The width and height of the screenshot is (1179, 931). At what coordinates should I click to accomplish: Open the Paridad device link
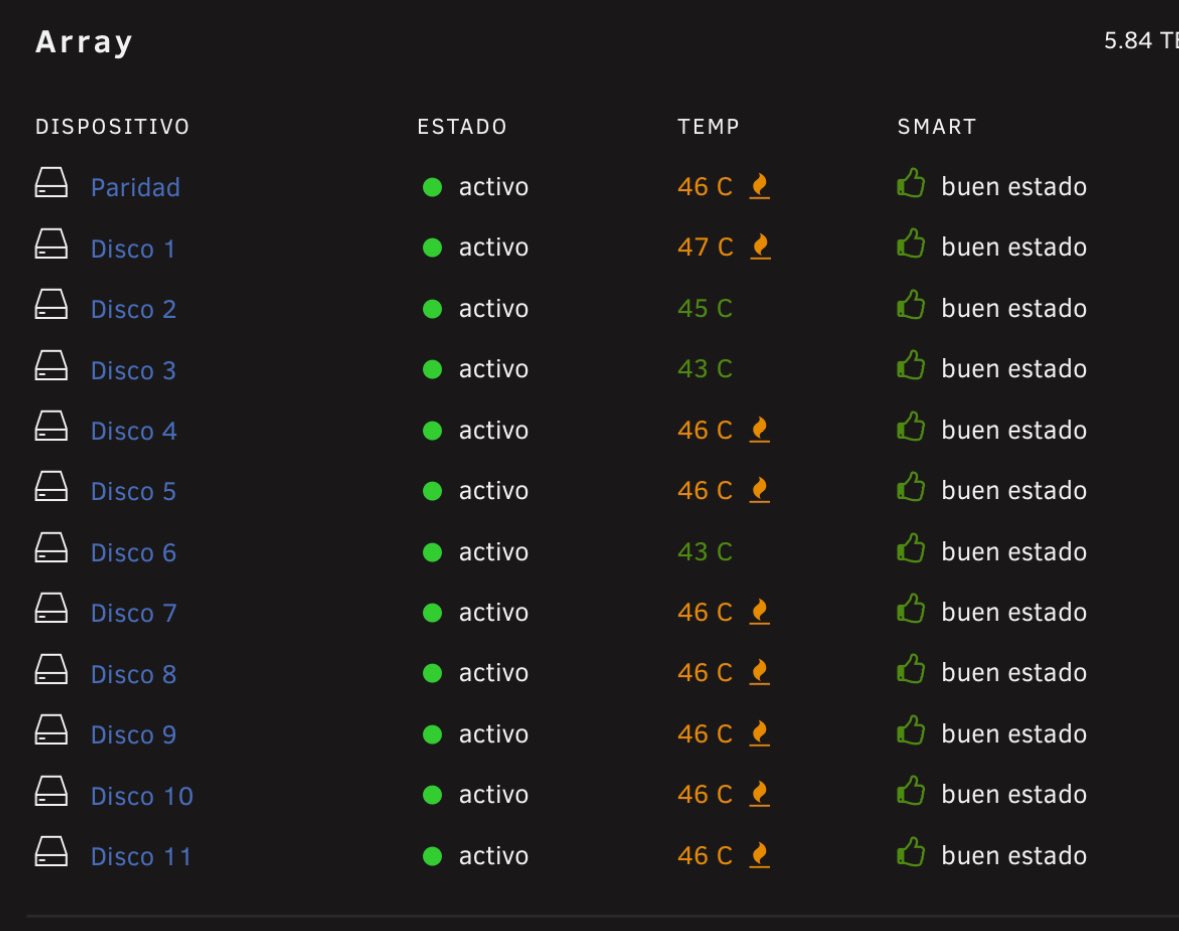point(135,187)
